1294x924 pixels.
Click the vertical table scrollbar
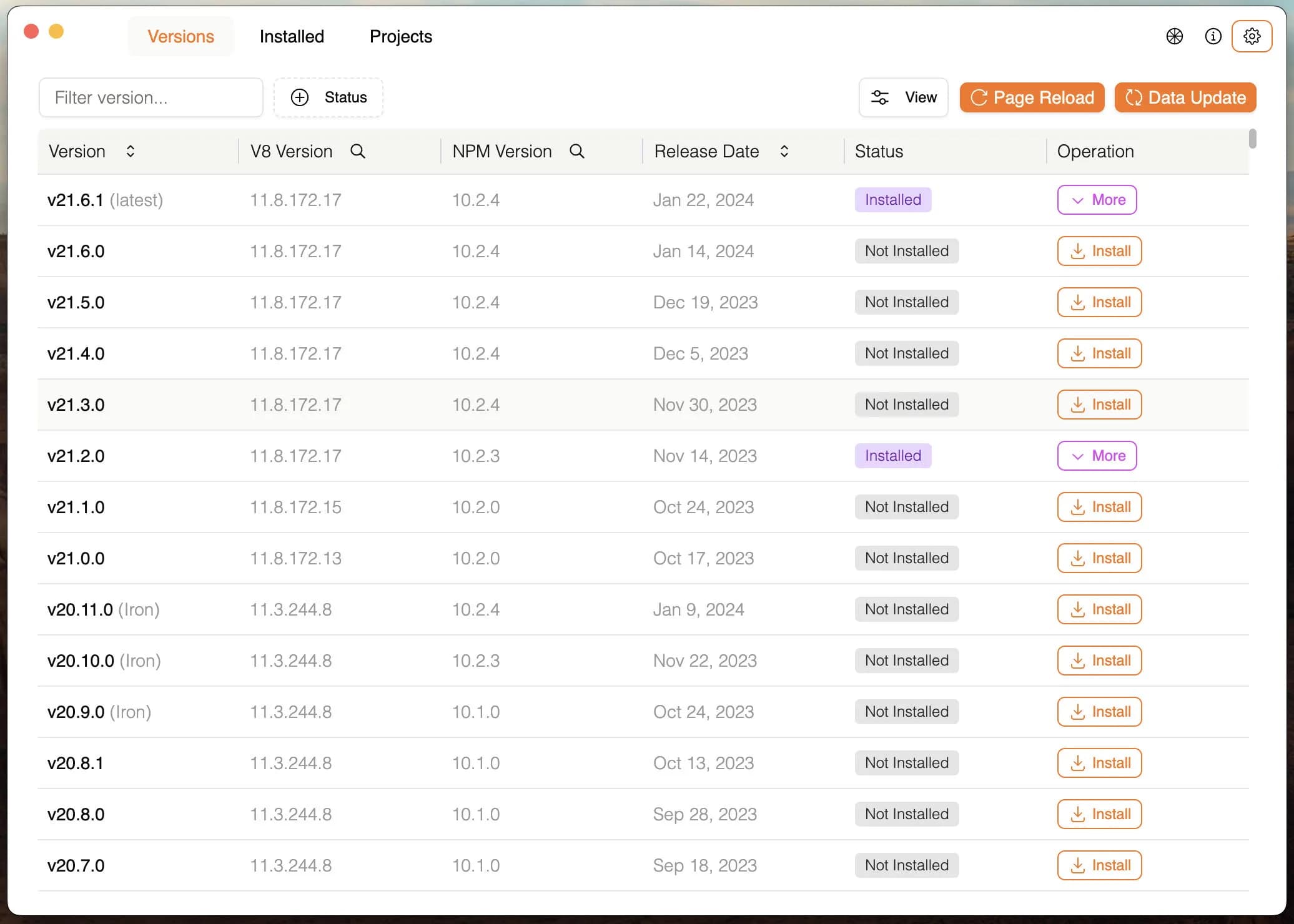click(1252, 139)
